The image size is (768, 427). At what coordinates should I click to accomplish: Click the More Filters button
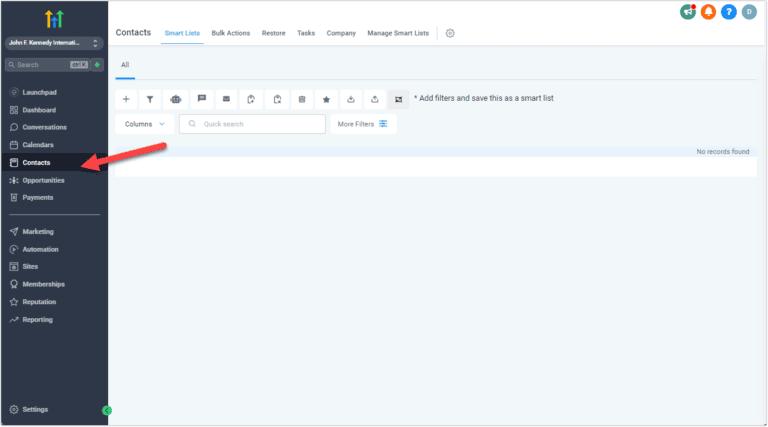(363, 124)
